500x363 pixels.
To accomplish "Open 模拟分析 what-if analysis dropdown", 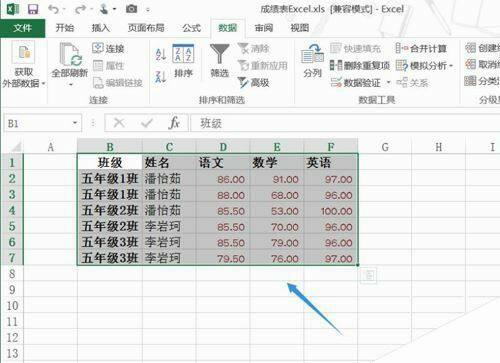I will (424, 66).
